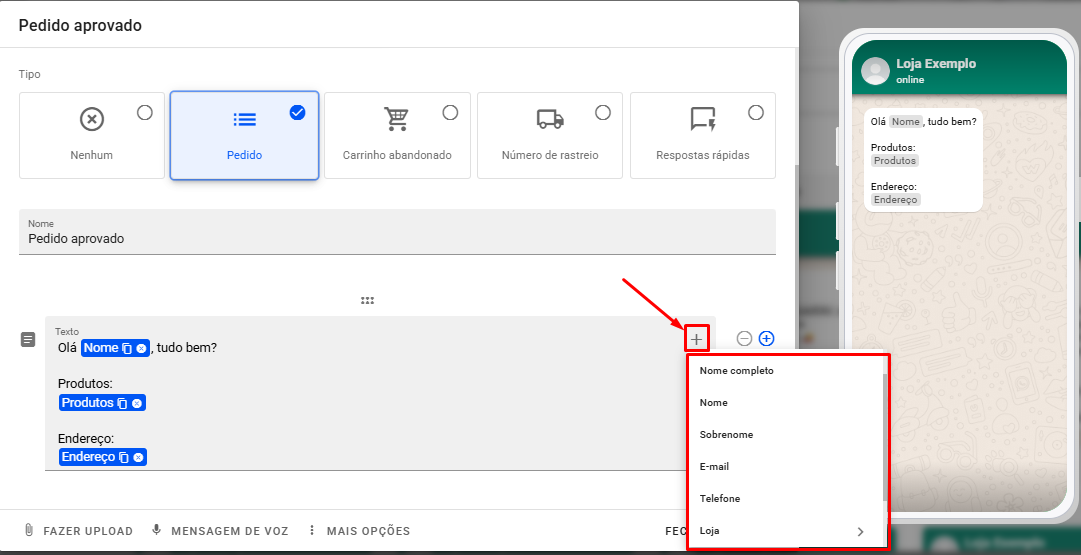The height and width of the screenshot is (555, 1081).
Task: Remove the Endereço variable chip
Action: click(139, 457)
